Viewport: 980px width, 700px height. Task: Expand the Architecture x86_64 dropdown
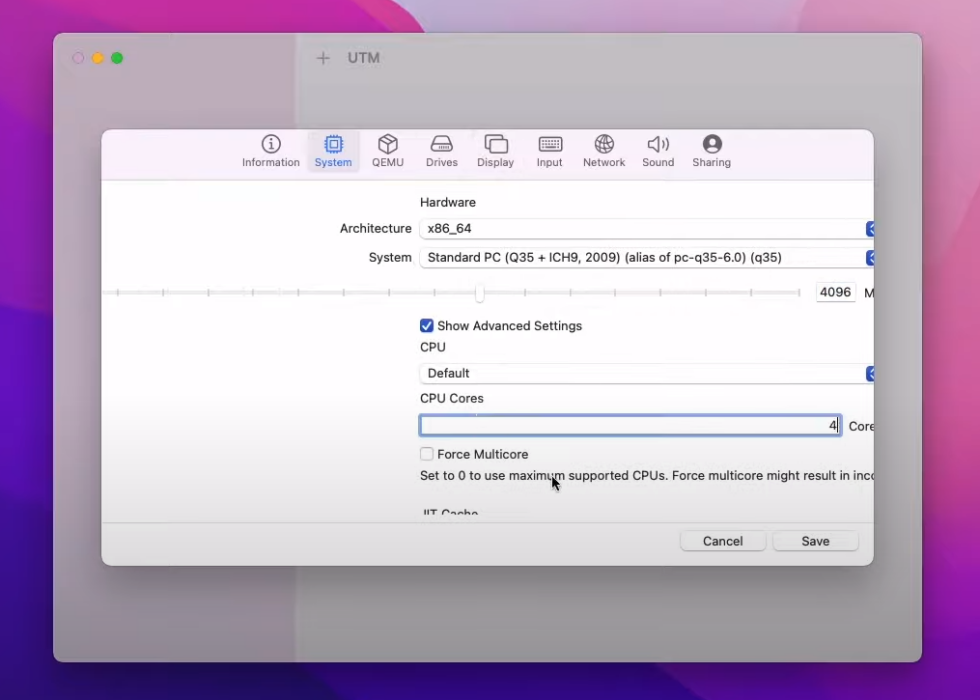coord(645,229)
